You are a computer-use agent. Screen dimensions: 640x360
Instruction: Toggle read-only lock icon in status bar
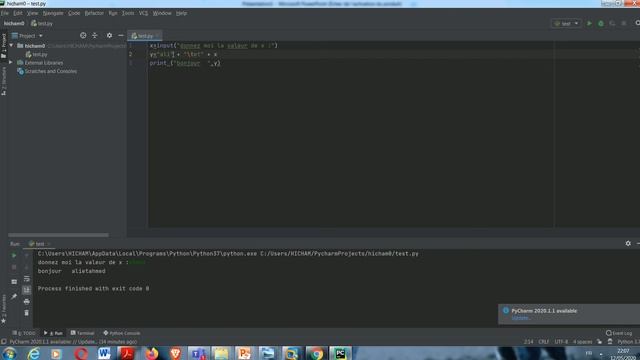click(599, 342)
